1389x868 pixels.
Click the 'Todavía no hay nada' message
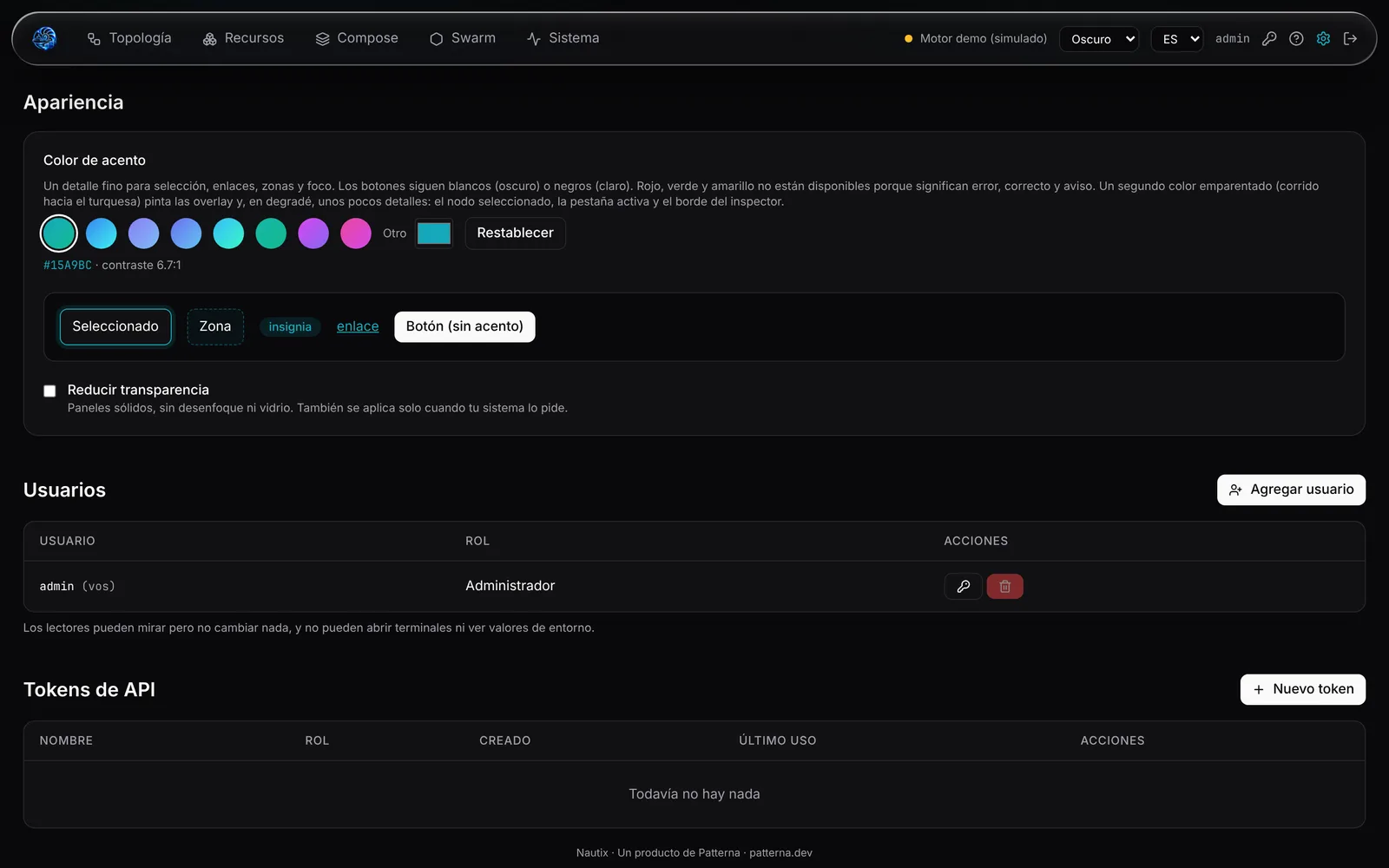694,794
